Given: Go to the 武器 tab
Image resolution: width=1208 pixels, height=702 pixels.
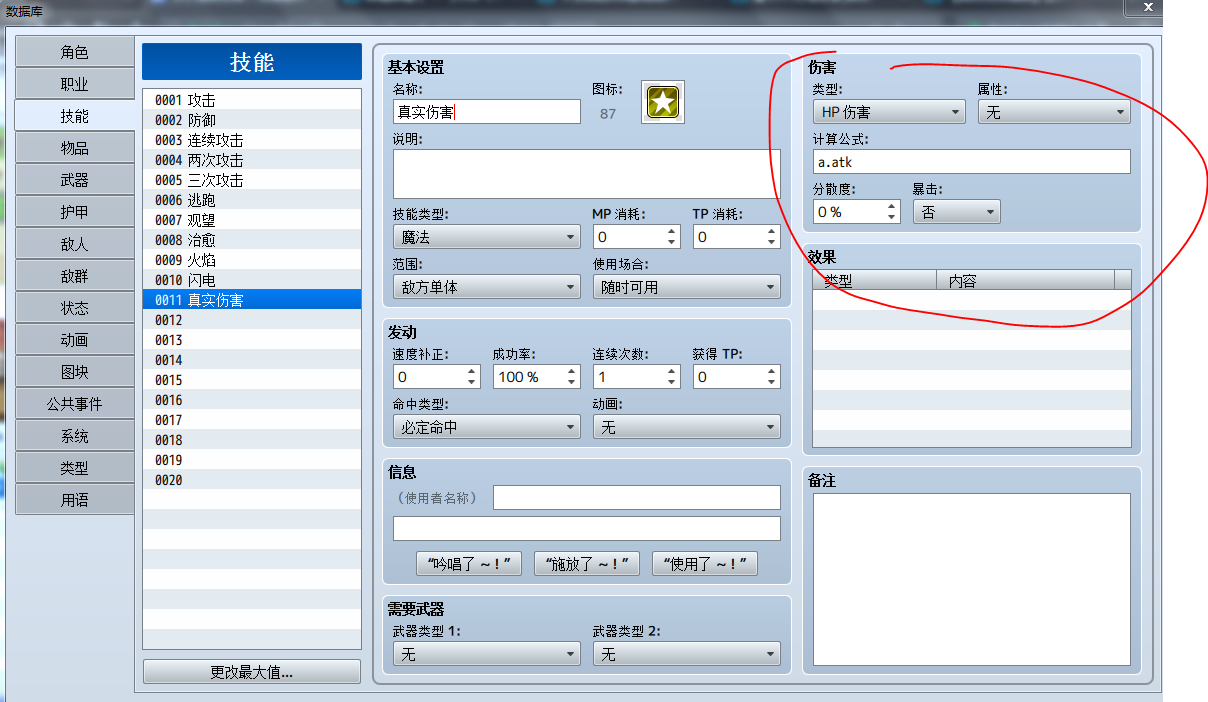Looking at the screenshot, I should [74, 180].
